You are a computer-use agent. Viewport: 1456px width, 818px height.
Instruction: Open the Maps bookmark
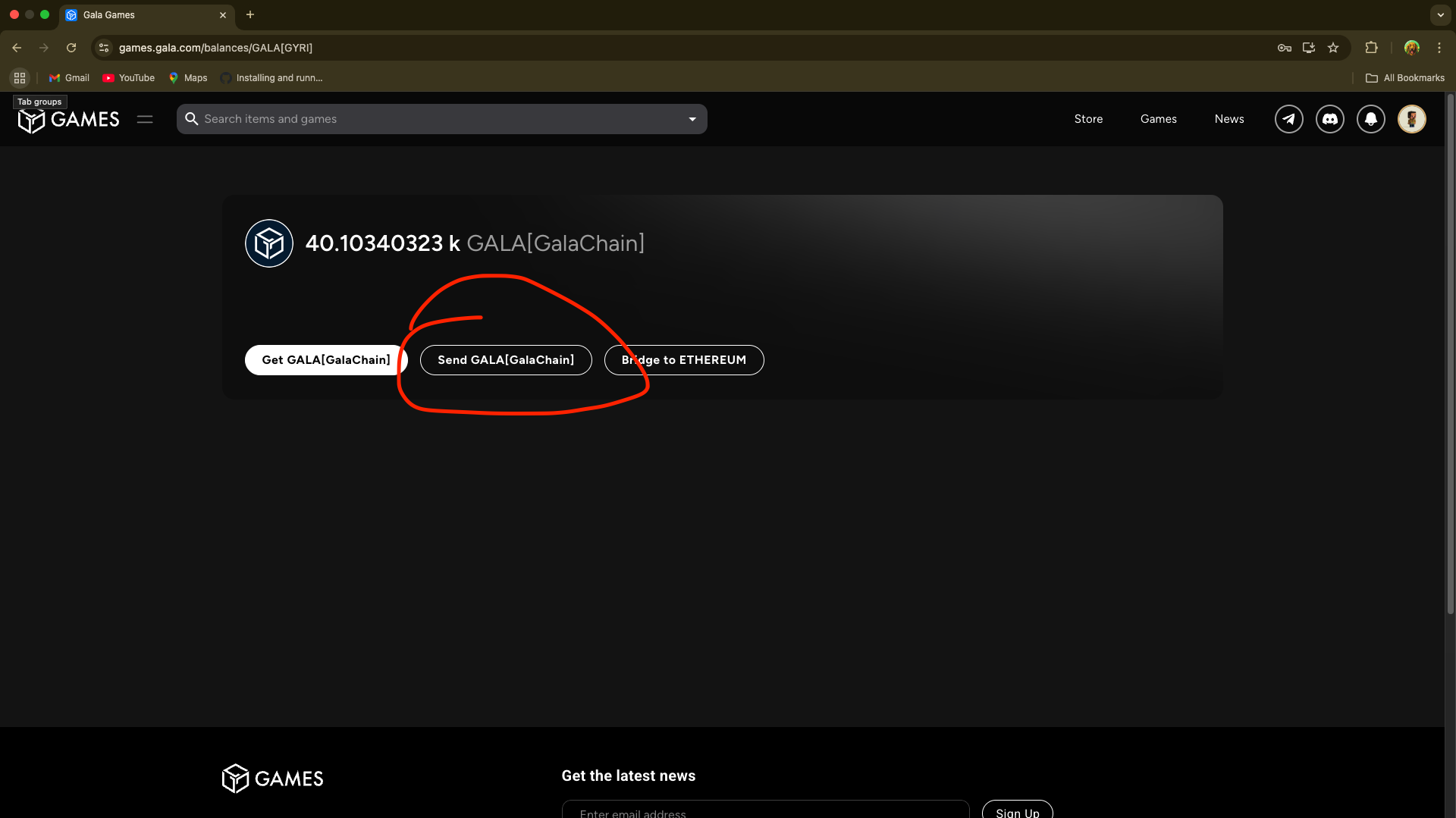coord(187,78)
